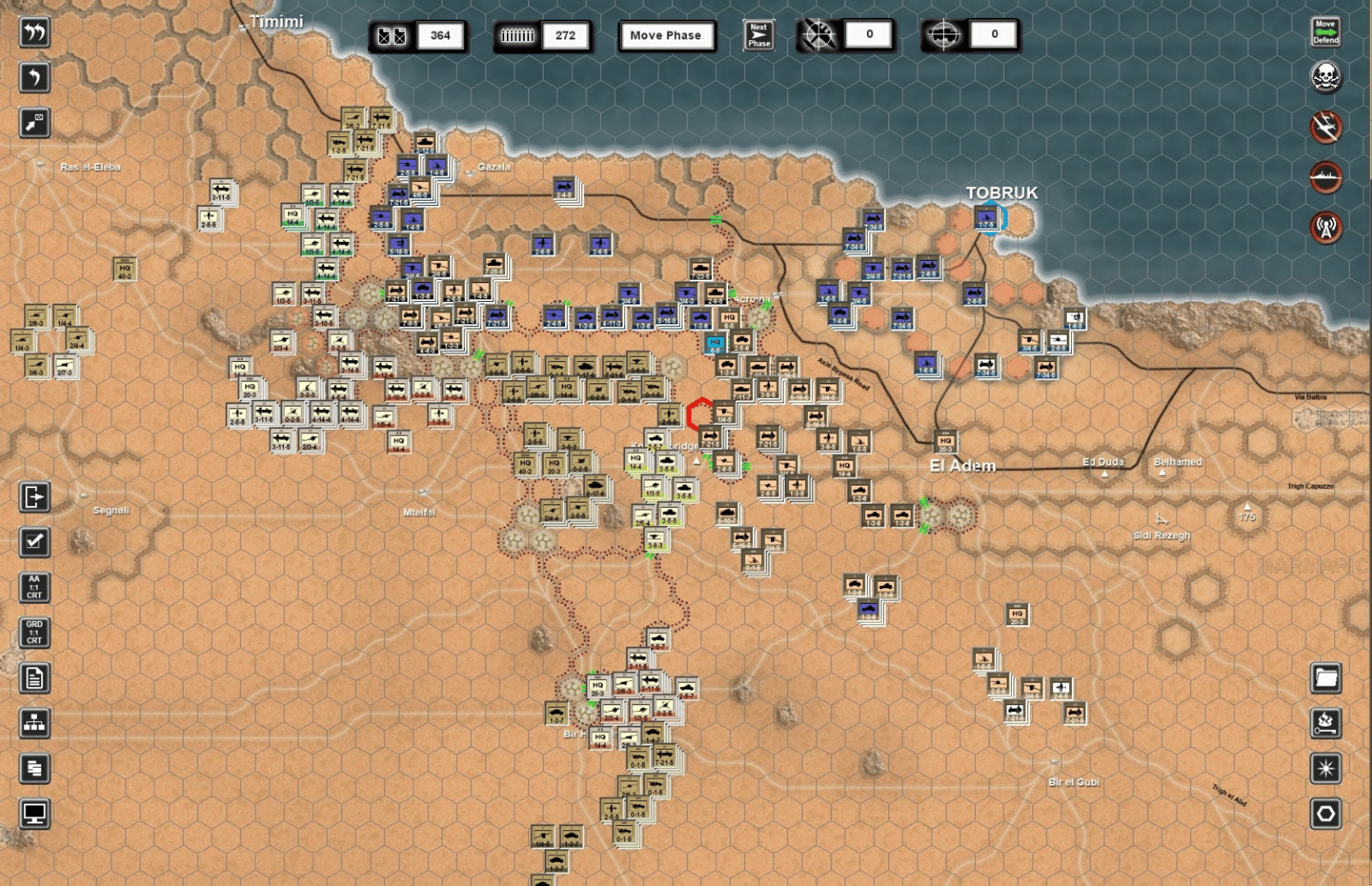
Task: Click the aircraft crosshair icon in top bar
Action: click(x=818, y=35)
